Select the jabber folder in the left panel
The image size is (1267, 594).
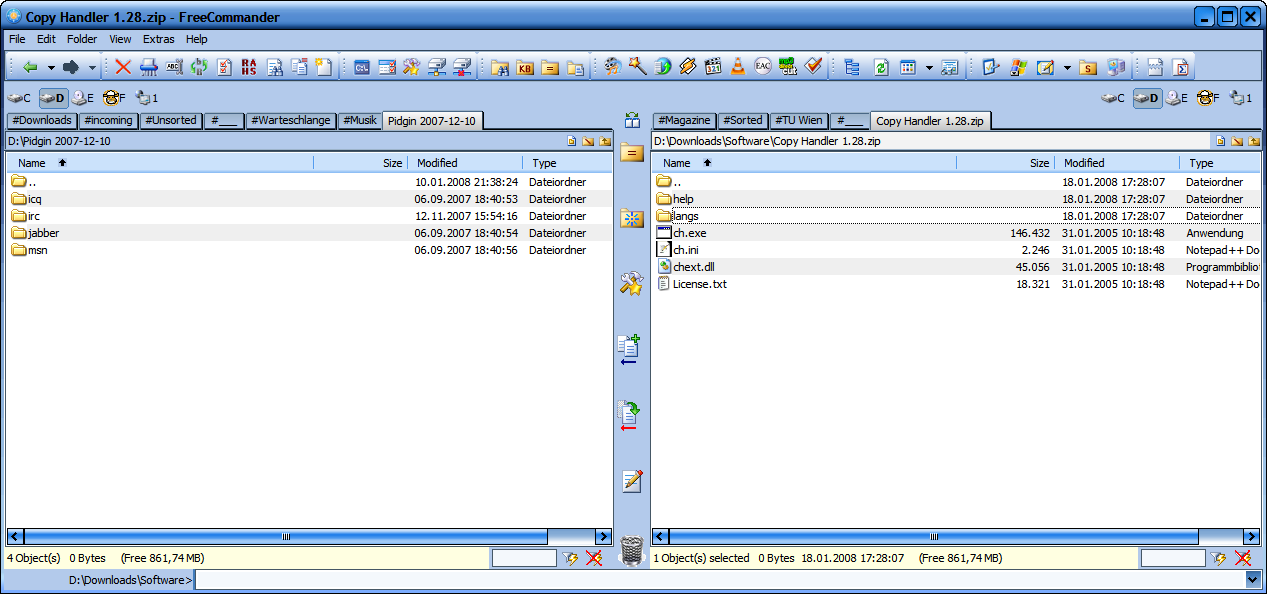tap(44, 233)
